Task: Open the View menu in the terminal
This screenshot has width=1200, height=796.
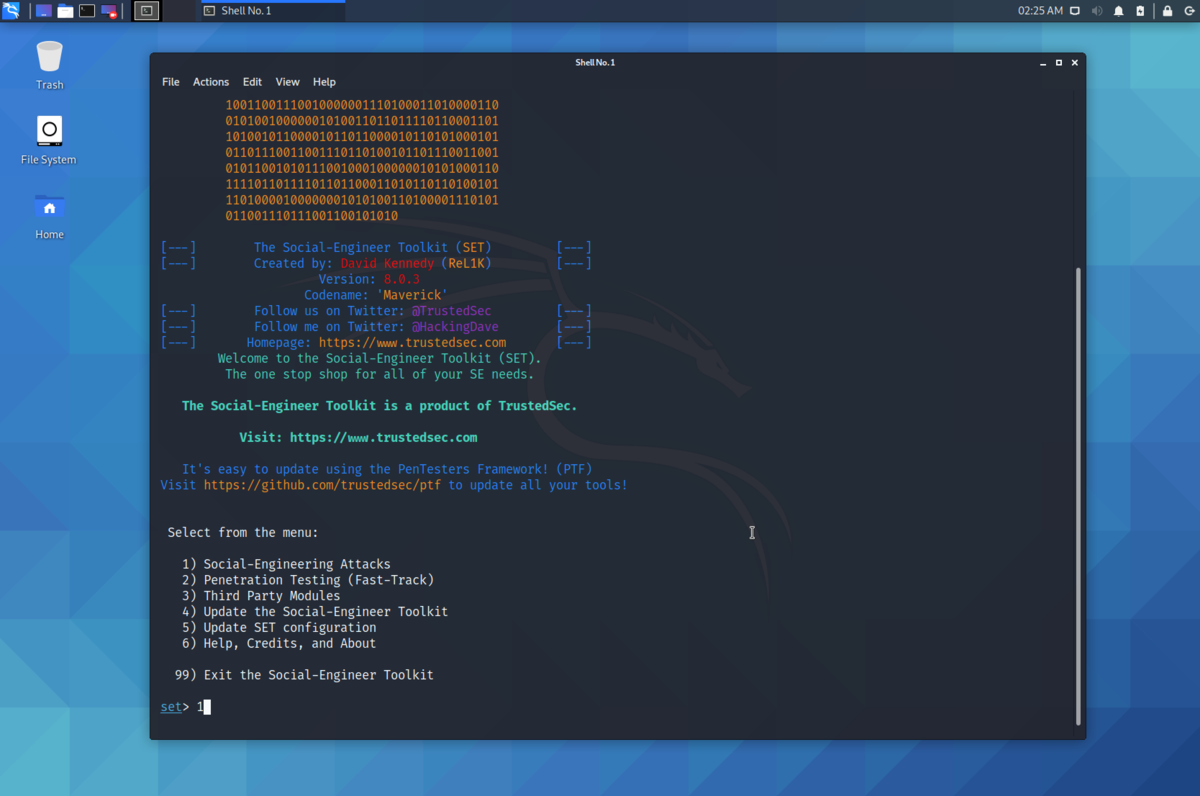Action: (288, 82)
